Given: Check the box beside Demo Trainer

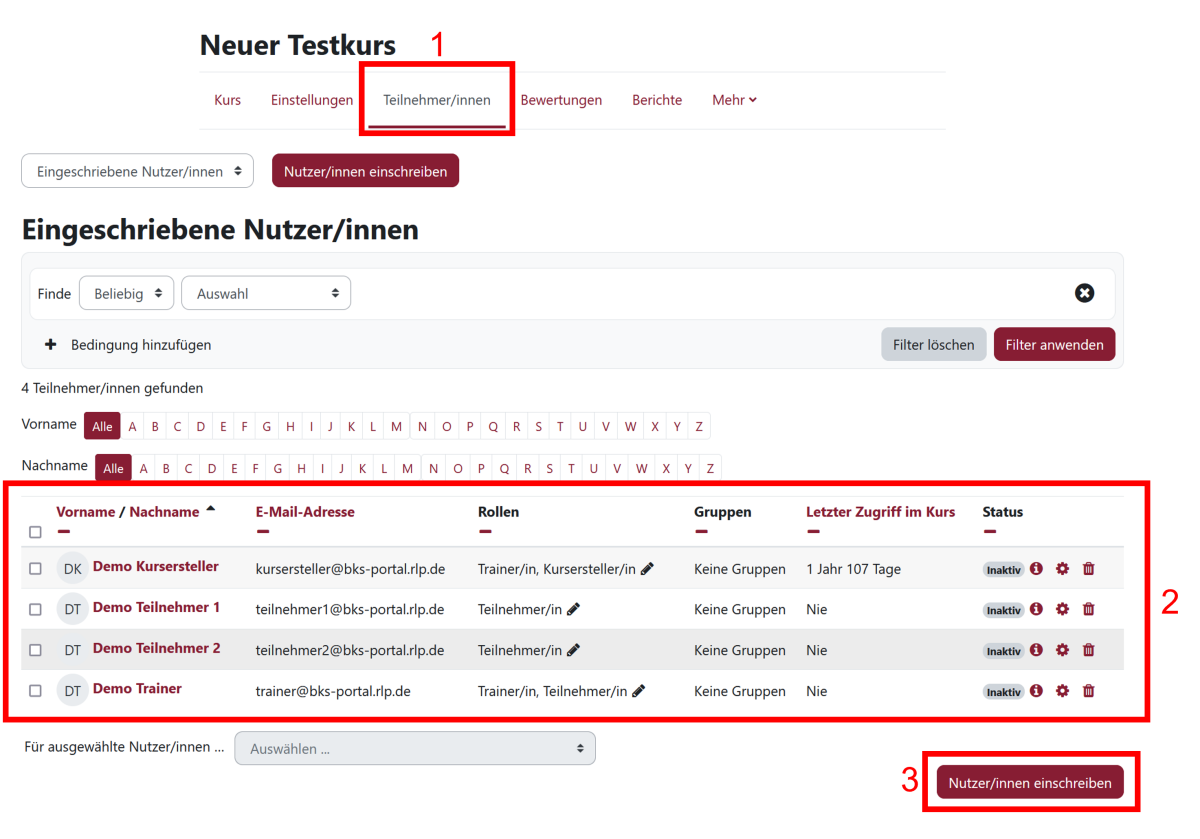Looking at the screenshot, I should click(x=35, y=691).
